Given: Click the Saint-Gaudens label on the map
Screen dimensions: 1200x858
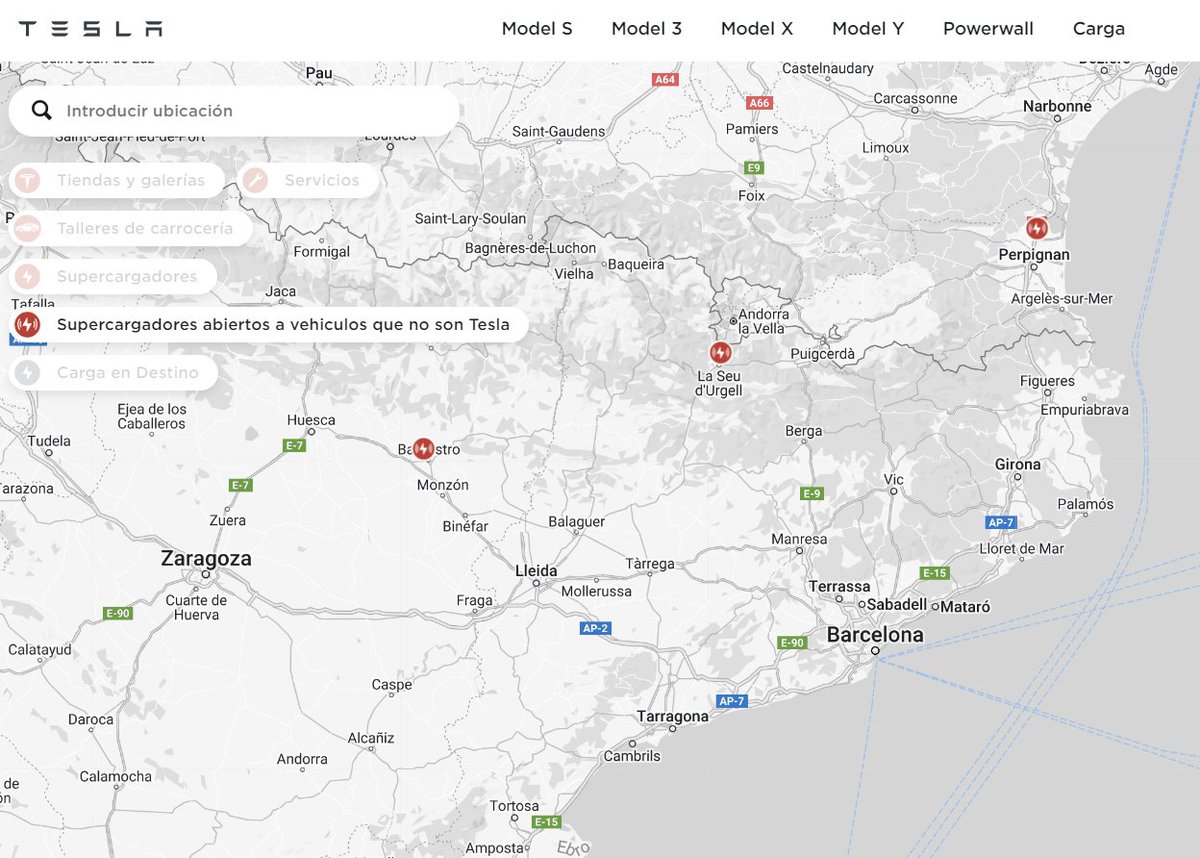Looking at the screenshot, I should coord(558,131).
